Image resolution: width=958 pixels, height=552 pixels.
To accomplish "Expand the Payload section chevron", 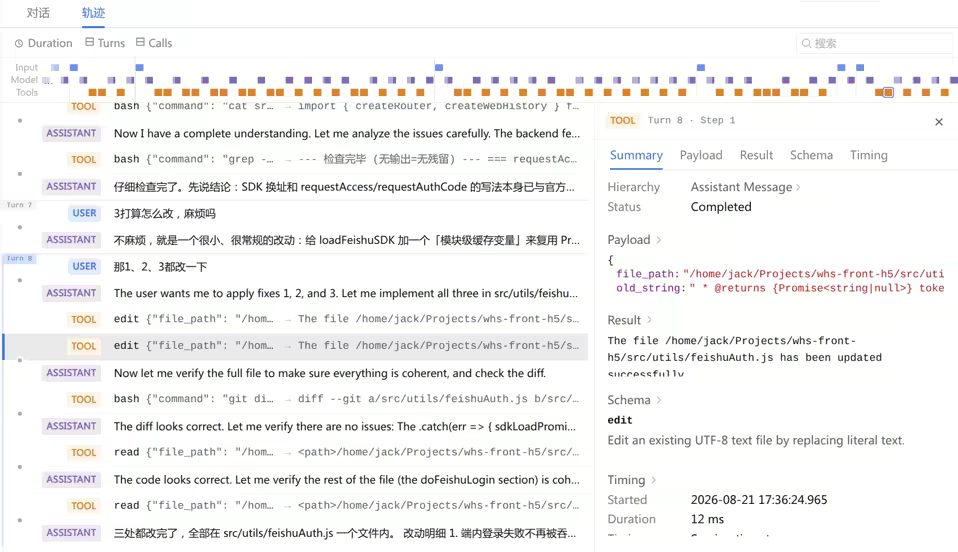I will [x=659, y=240].
